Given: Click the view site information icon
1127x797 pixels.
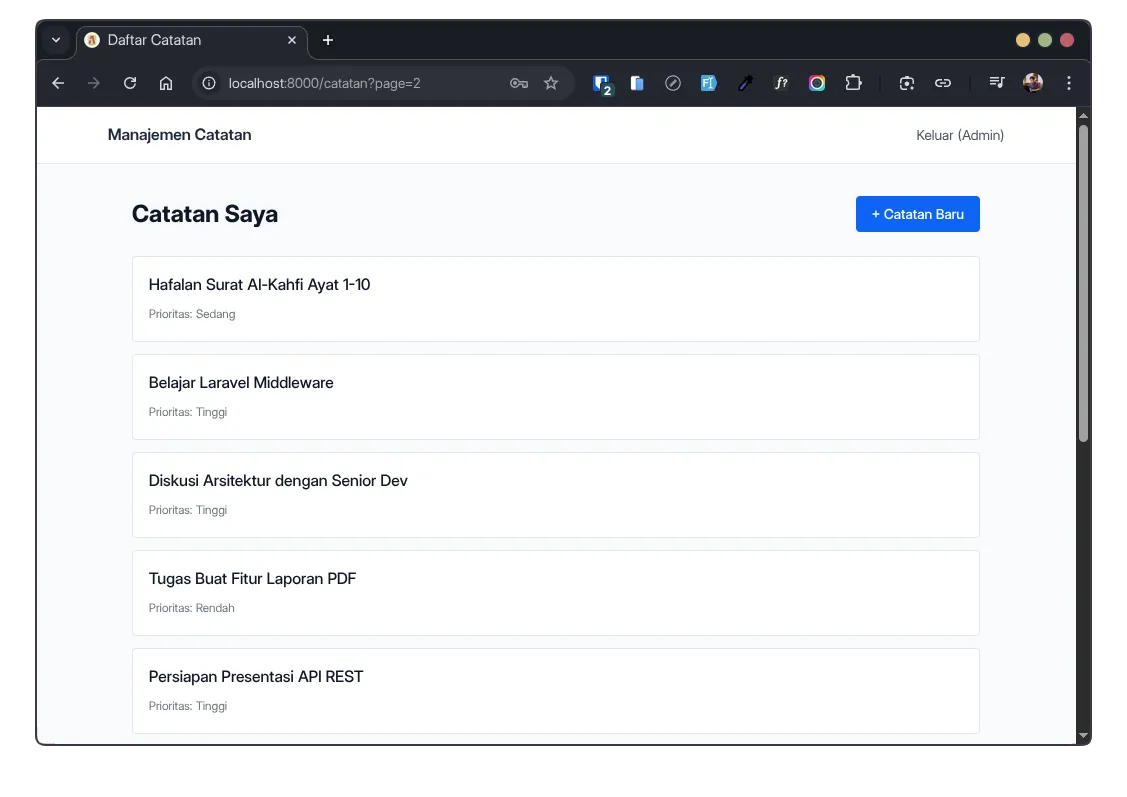Looking at the screenshot, I should point(209,84).
